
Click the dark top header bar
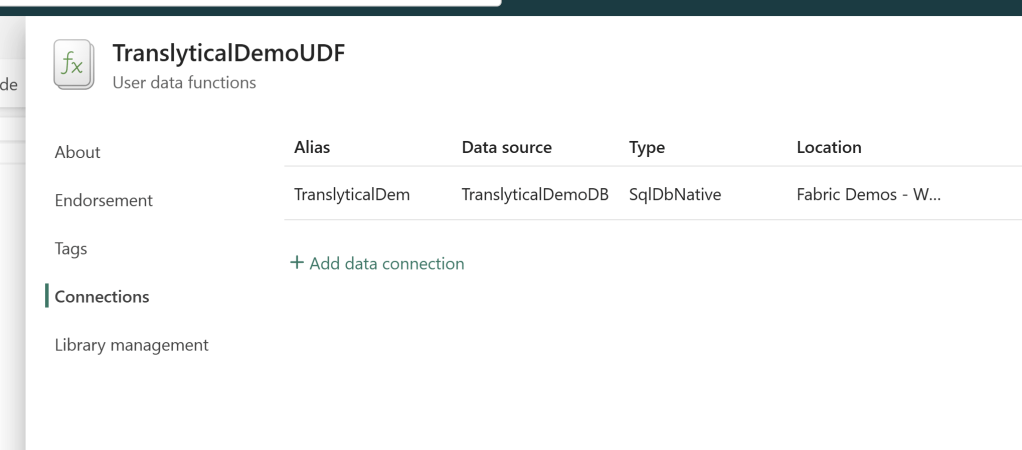click(x=760, y=6)
